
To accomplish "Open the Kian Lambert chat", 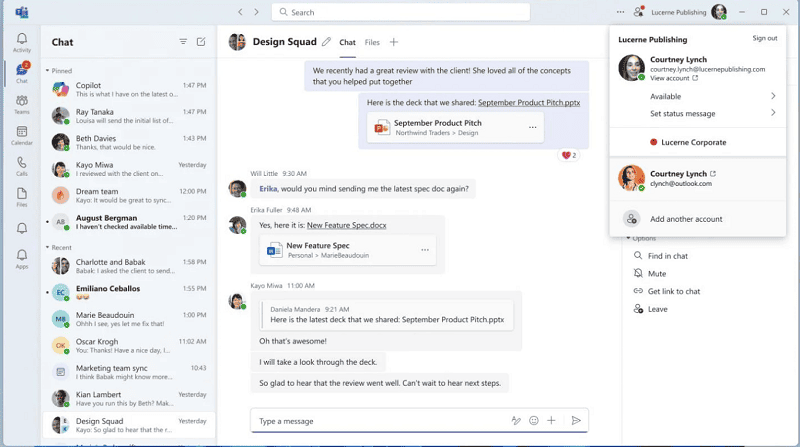I will point(129,399).
